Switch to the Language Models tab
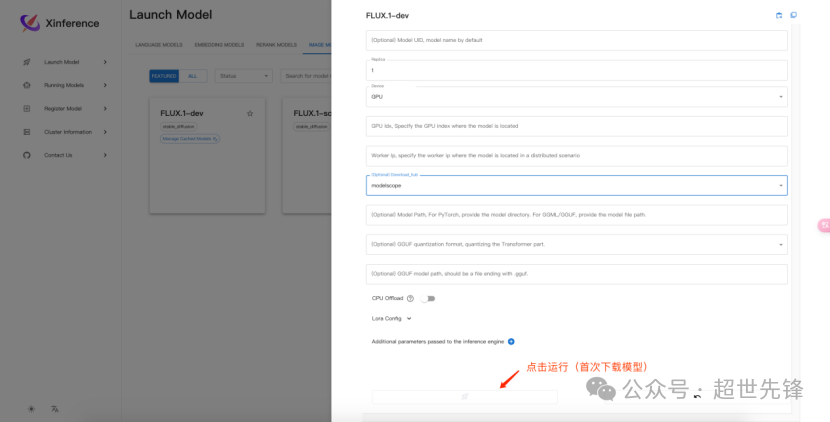 coord(159,45)
